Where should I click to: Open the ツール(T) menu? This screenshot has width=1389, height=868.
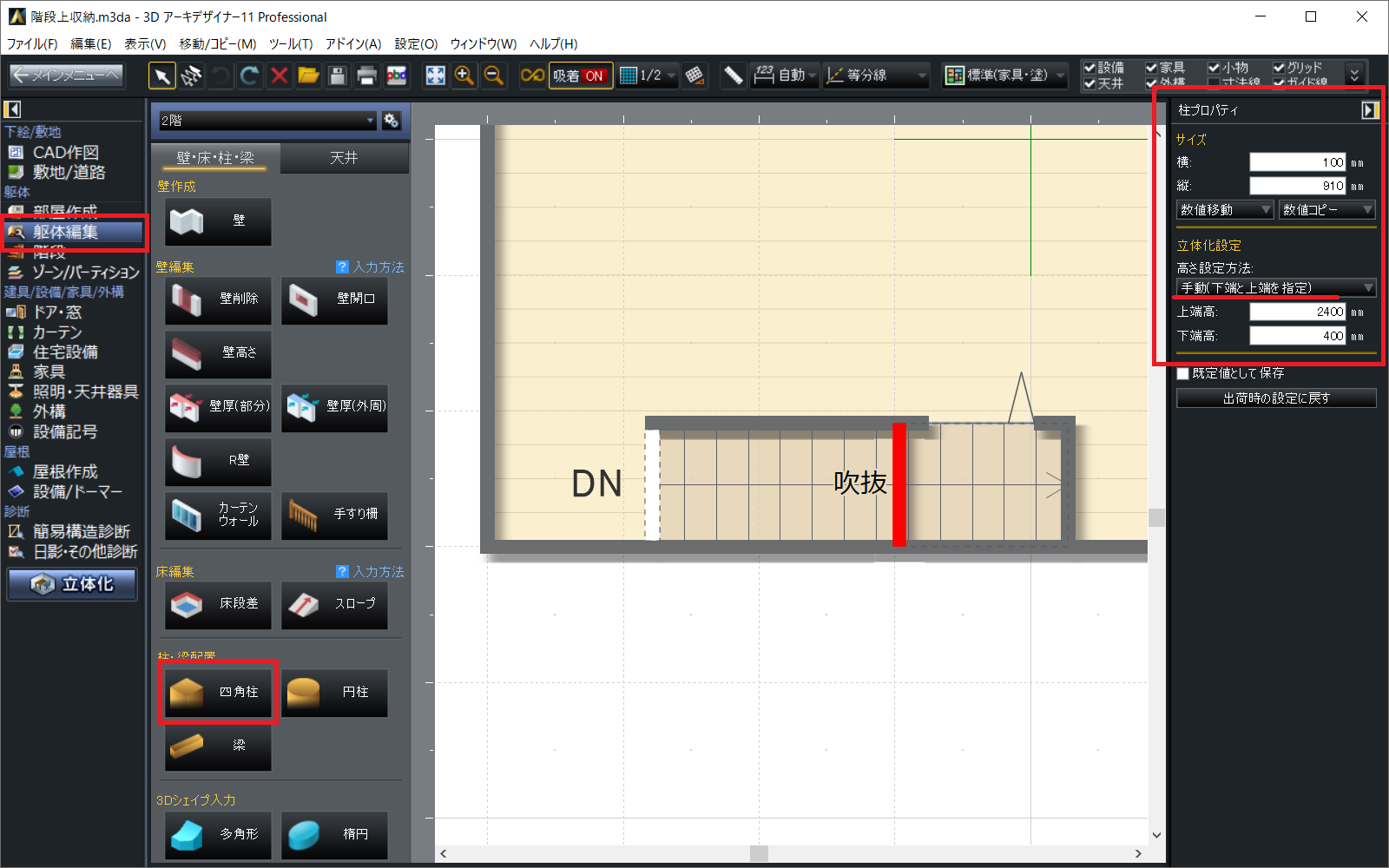(290, 43)
